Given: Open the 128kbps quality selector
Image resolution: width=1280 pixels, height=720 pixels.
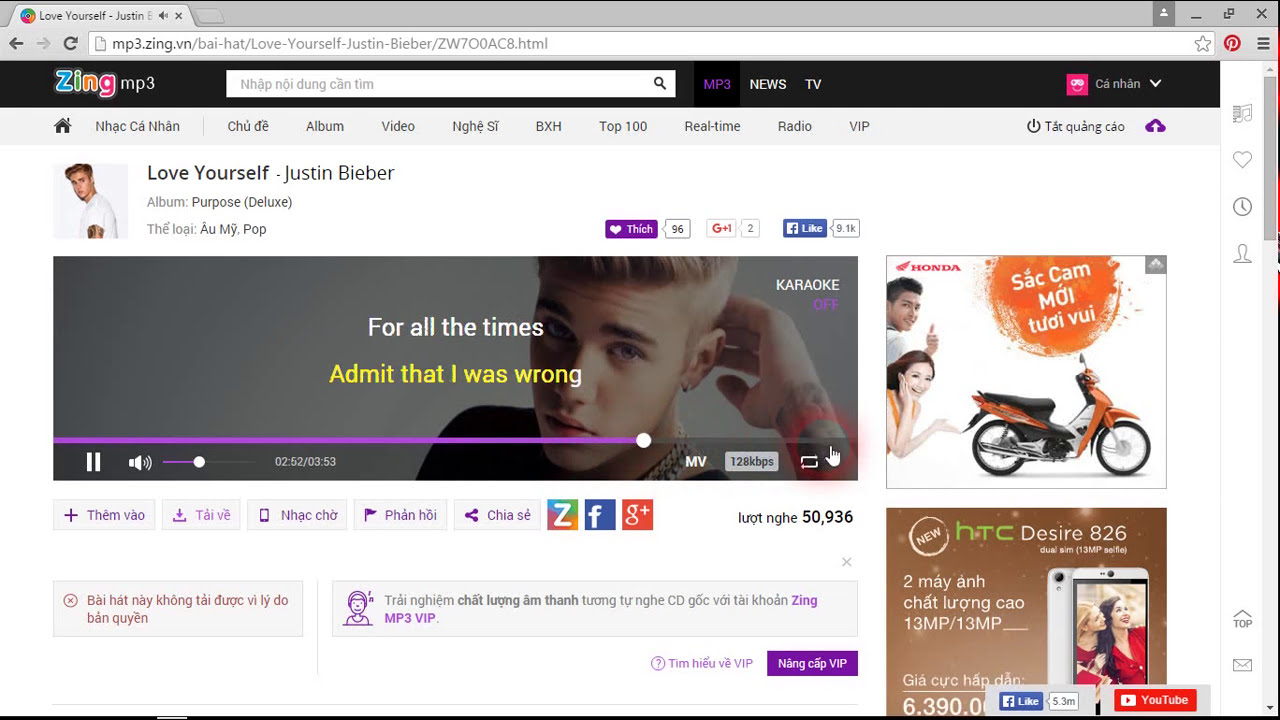Looking at the screenshot, I should pyautogui.click(x=751, y=462).
